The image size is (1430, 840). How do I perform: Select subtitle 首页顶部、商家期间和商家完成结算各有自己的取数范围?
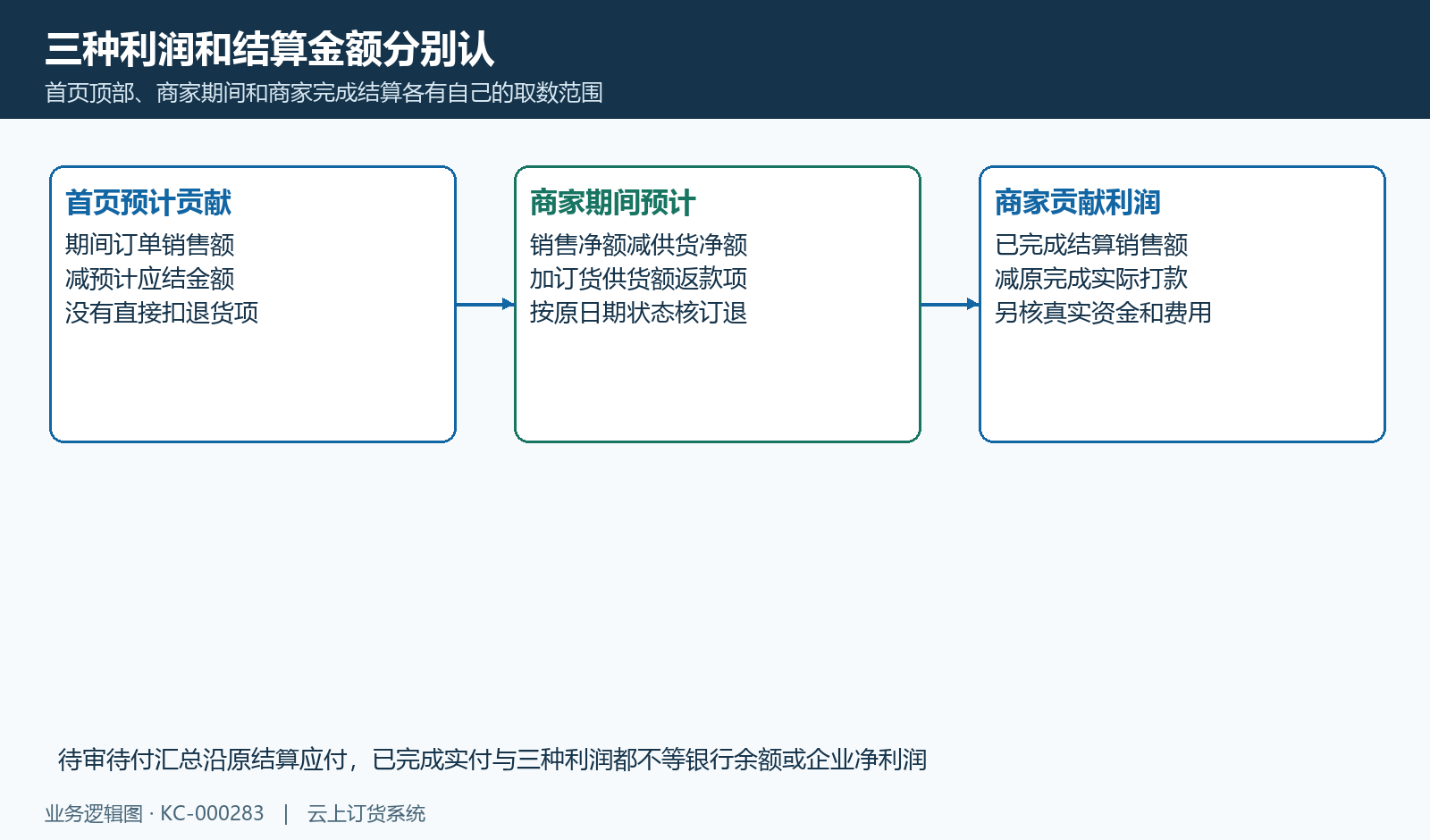coord(324,93)
